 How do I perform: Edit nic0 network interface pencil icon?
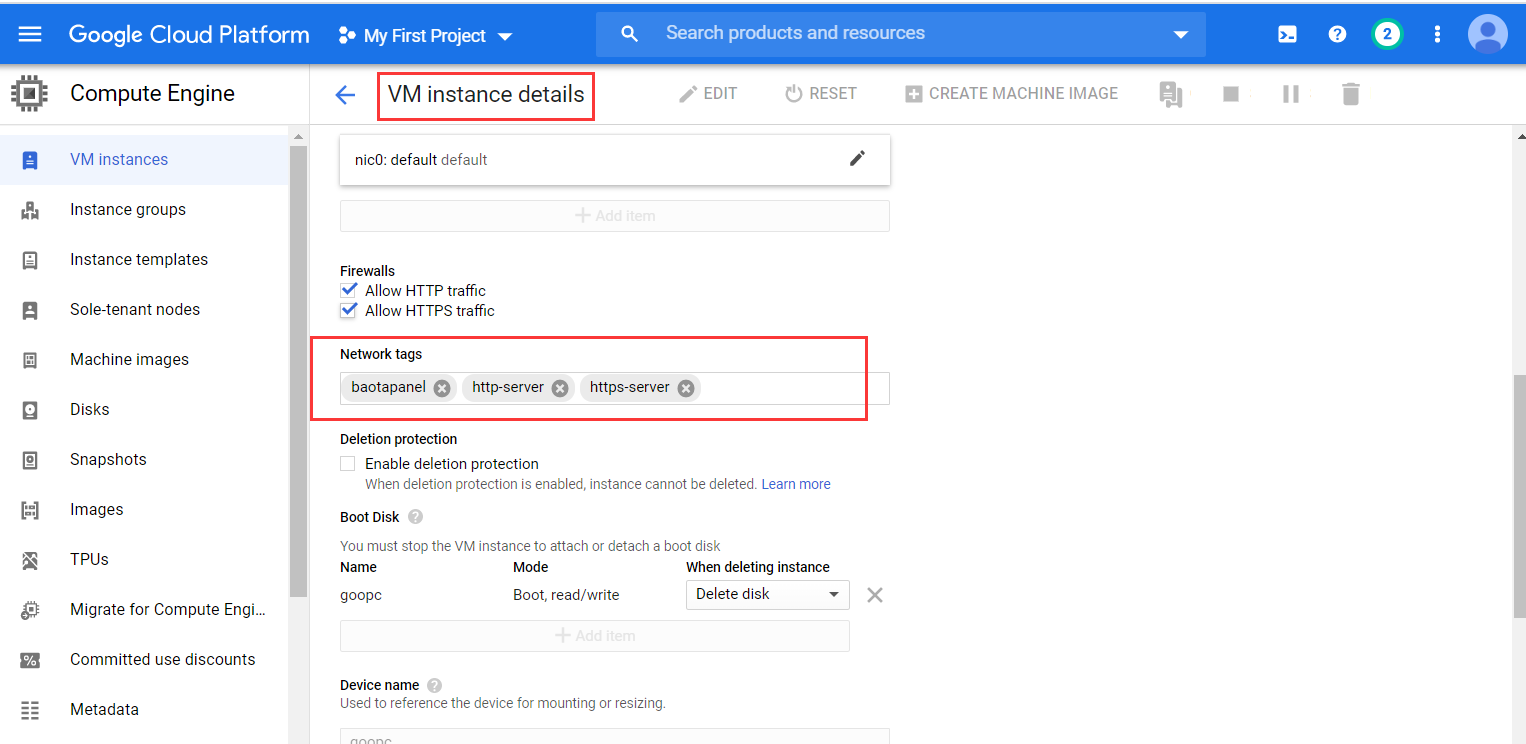tap(857, 159)
